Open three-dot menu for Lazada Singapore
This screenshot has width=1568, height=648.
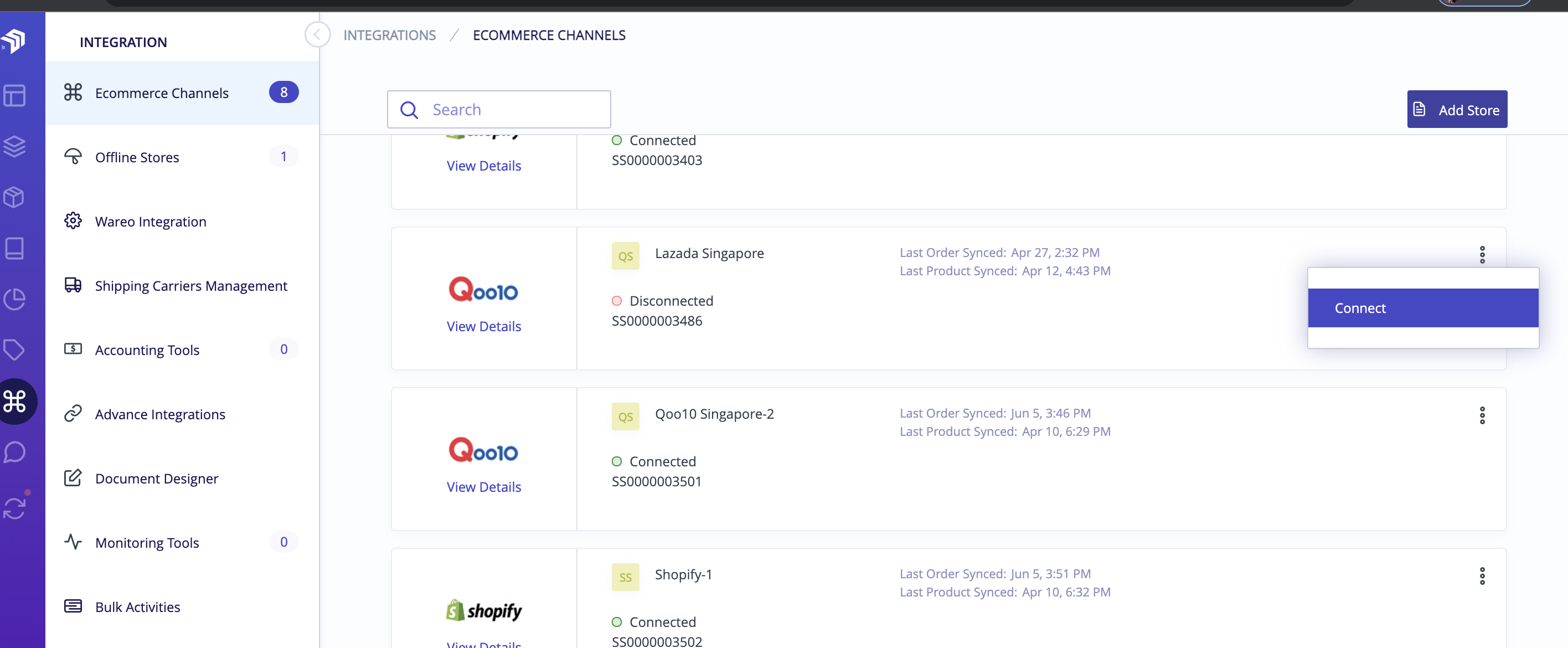tap(1482, 255)
